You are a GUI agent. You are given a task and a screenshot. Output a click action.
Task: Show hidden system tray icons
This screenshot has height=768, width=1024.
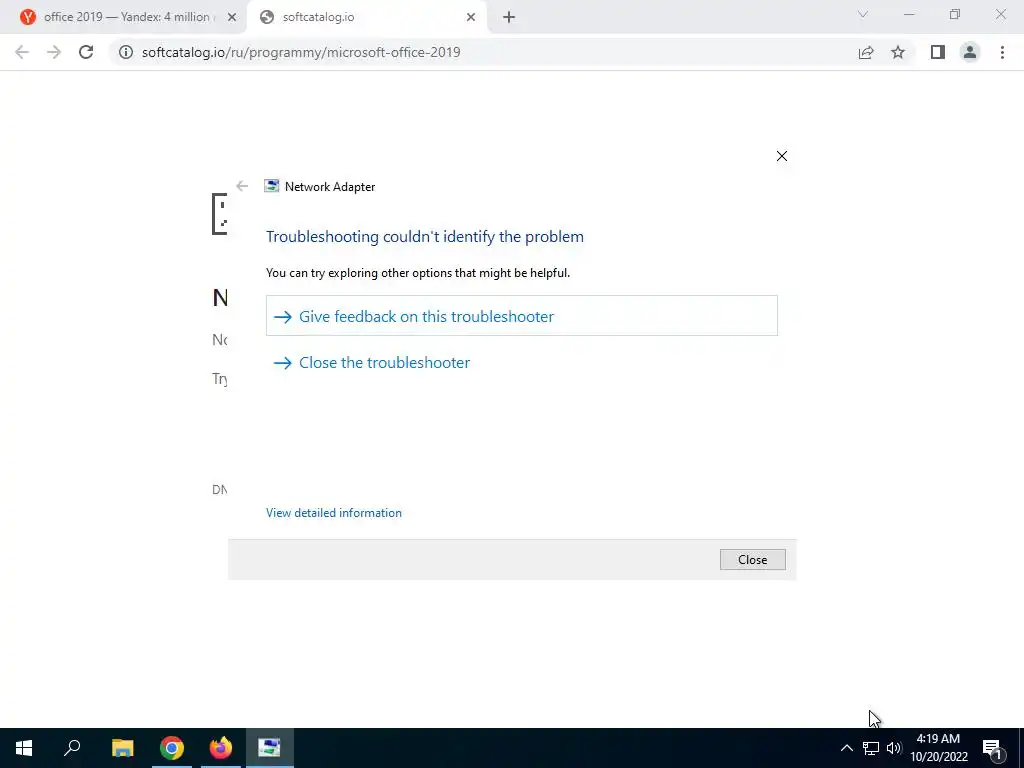(846, 748)
